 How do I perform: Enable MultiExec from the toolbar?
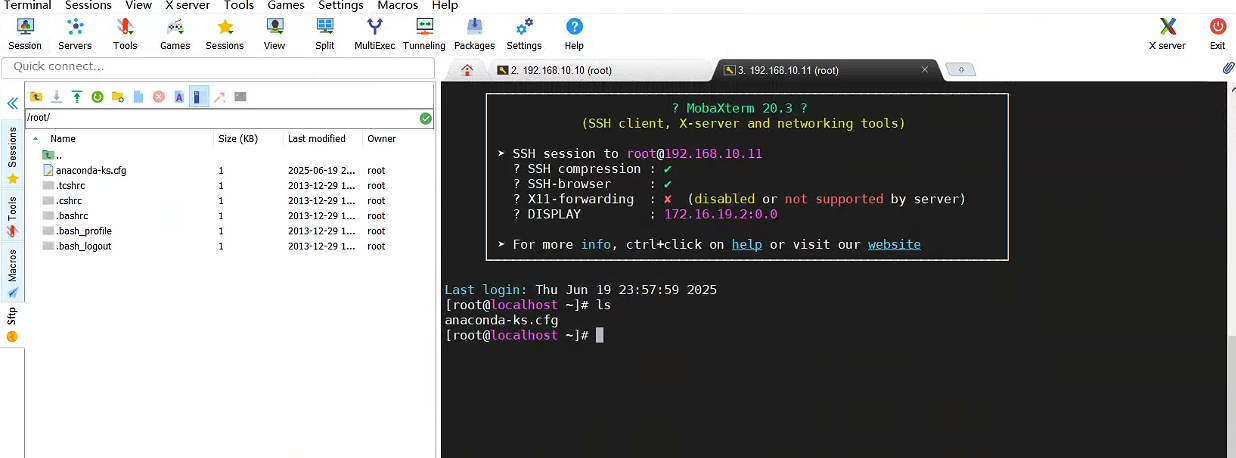tap(375, 33)
